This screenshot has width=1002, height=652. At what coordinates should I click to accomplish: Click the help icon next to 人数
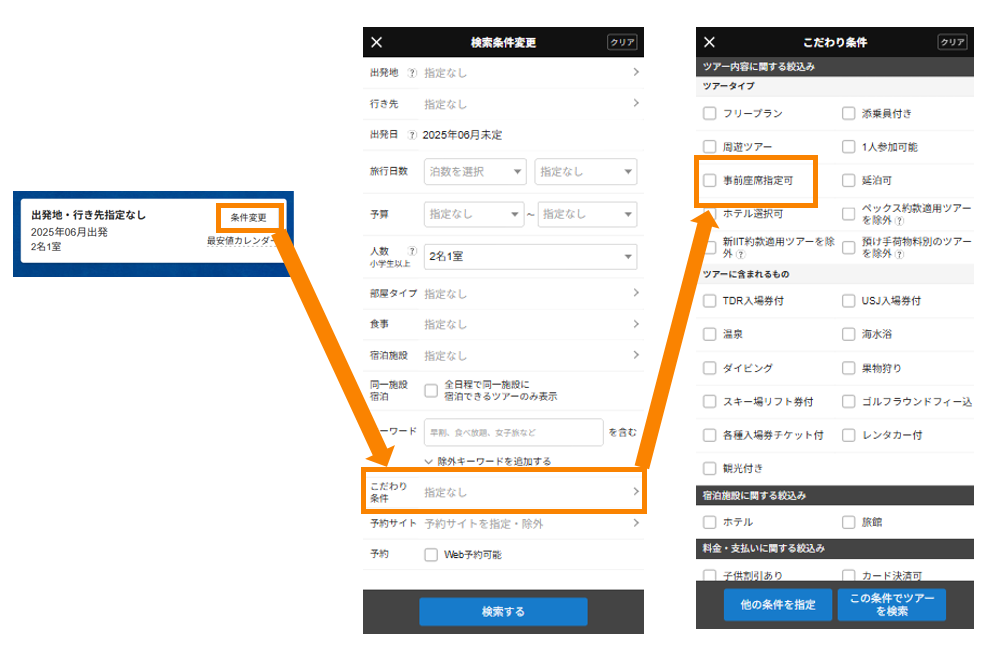(411, 251)
